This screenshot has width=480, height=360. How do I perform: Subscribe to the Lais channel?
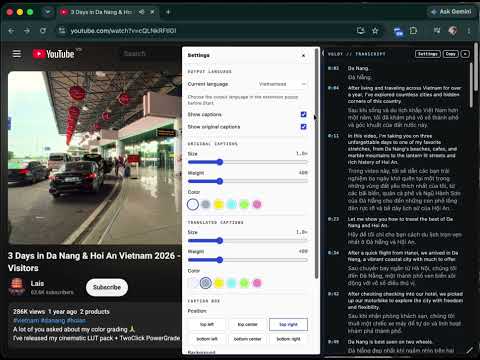[x=107, y=287]
